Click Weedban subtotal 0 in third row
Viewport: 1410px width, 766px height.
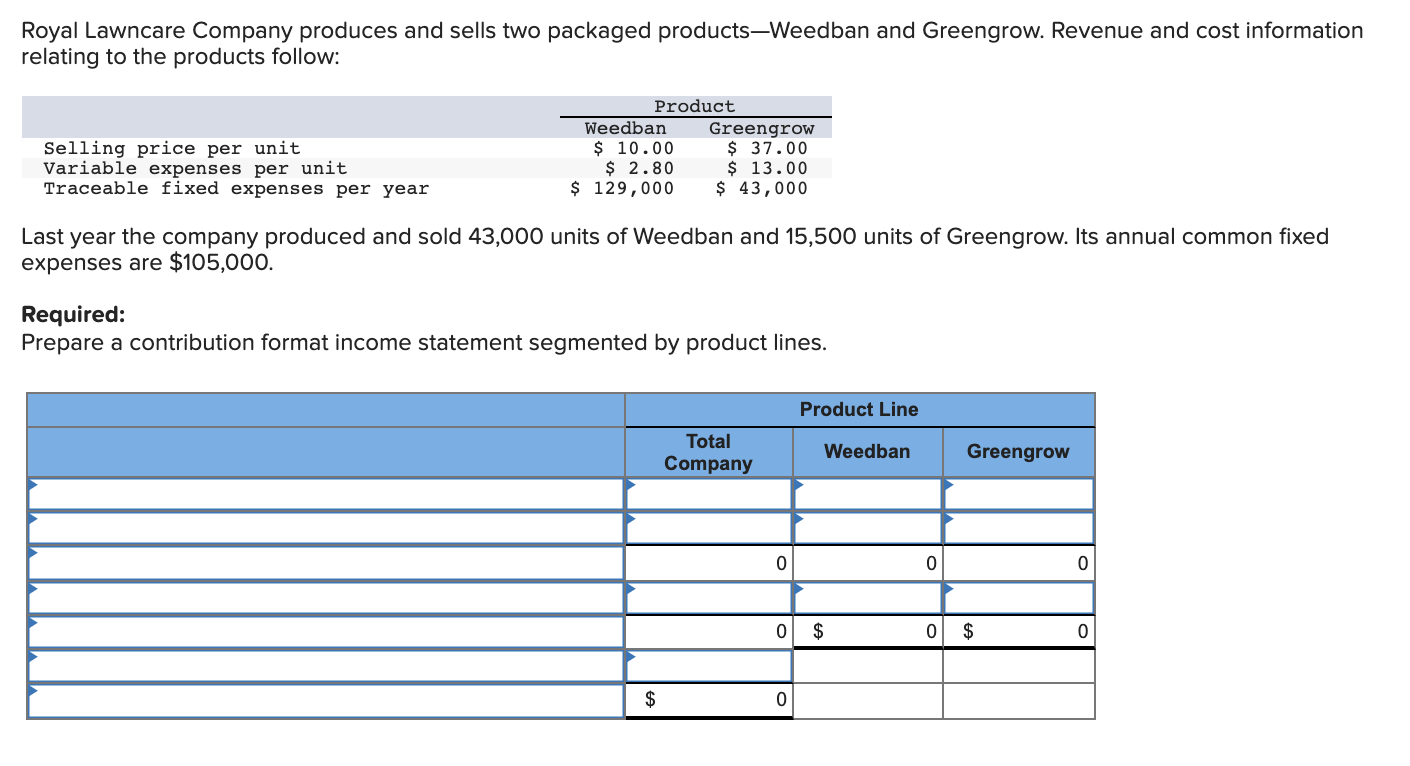[x=868, y=563]
